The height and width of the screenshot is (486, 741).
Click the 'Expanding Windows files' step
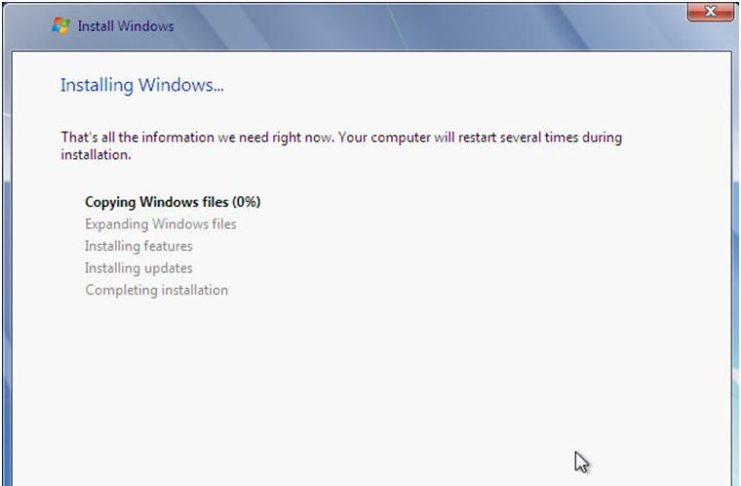161,224
